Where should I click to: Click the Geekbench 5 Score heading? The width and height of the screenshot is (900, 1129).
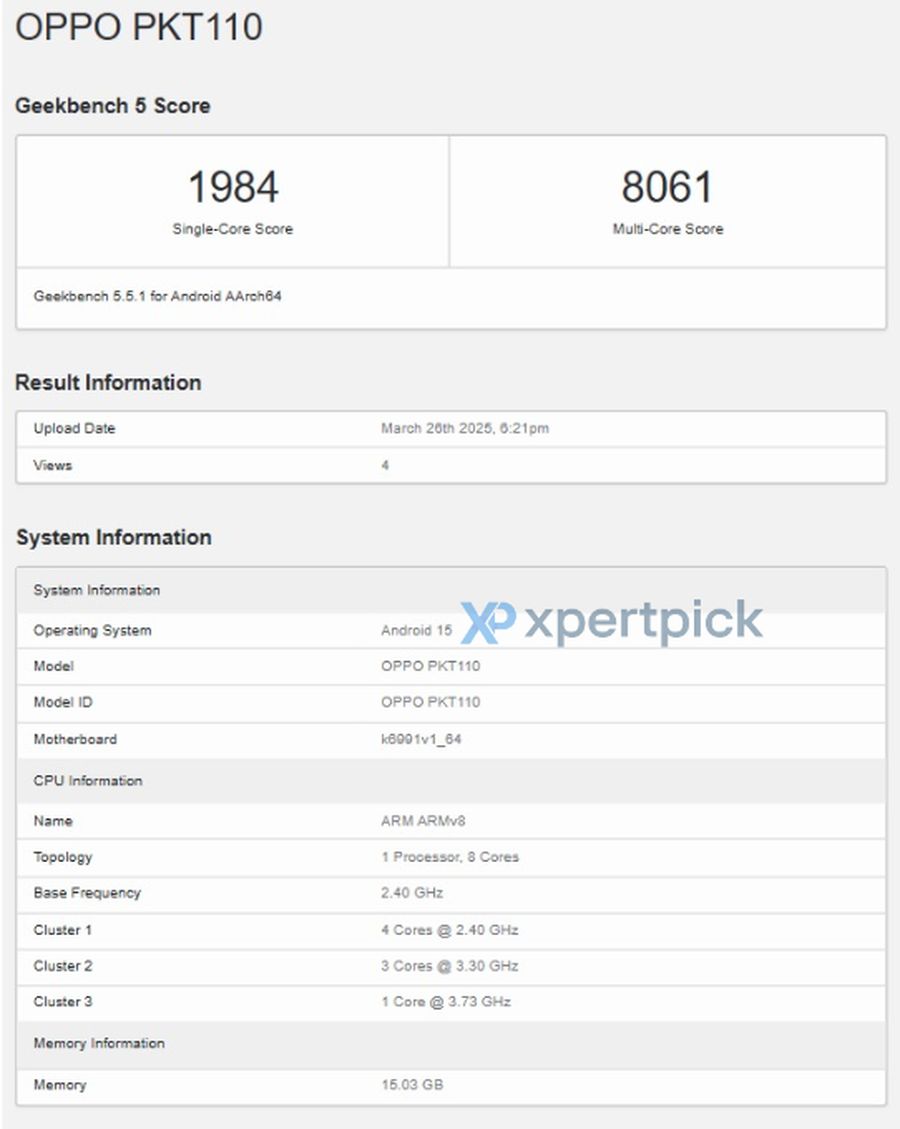point(113,106)
